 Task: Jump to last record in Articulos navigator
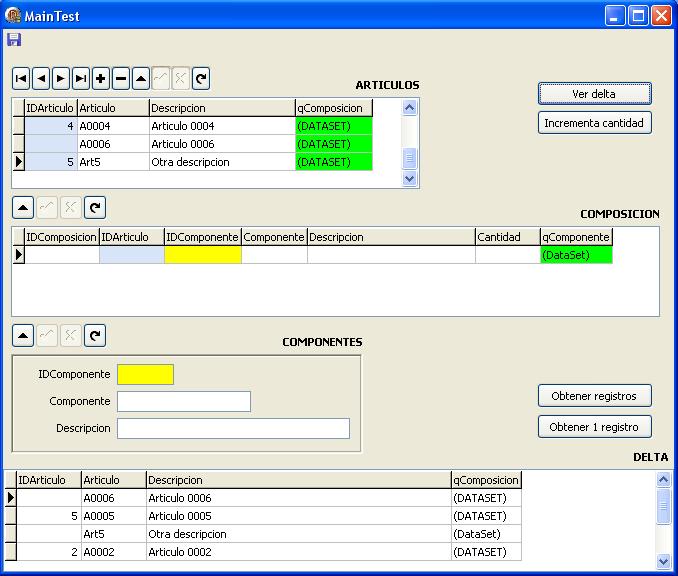pyautogui.click(x=81, y=78)
